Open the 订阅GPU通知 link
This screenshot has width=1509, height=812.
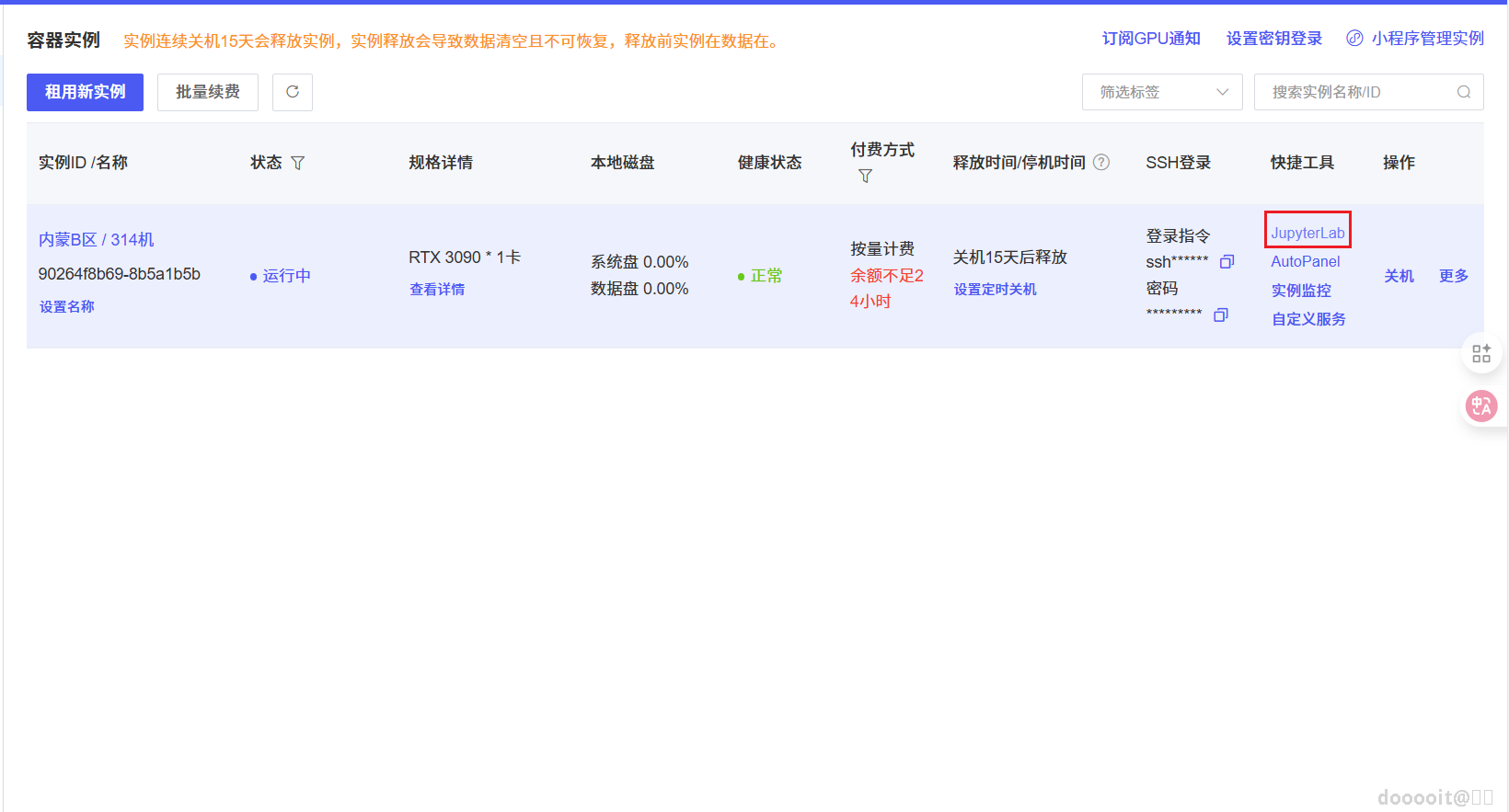pyautogui.click(x=1151, y=39)
